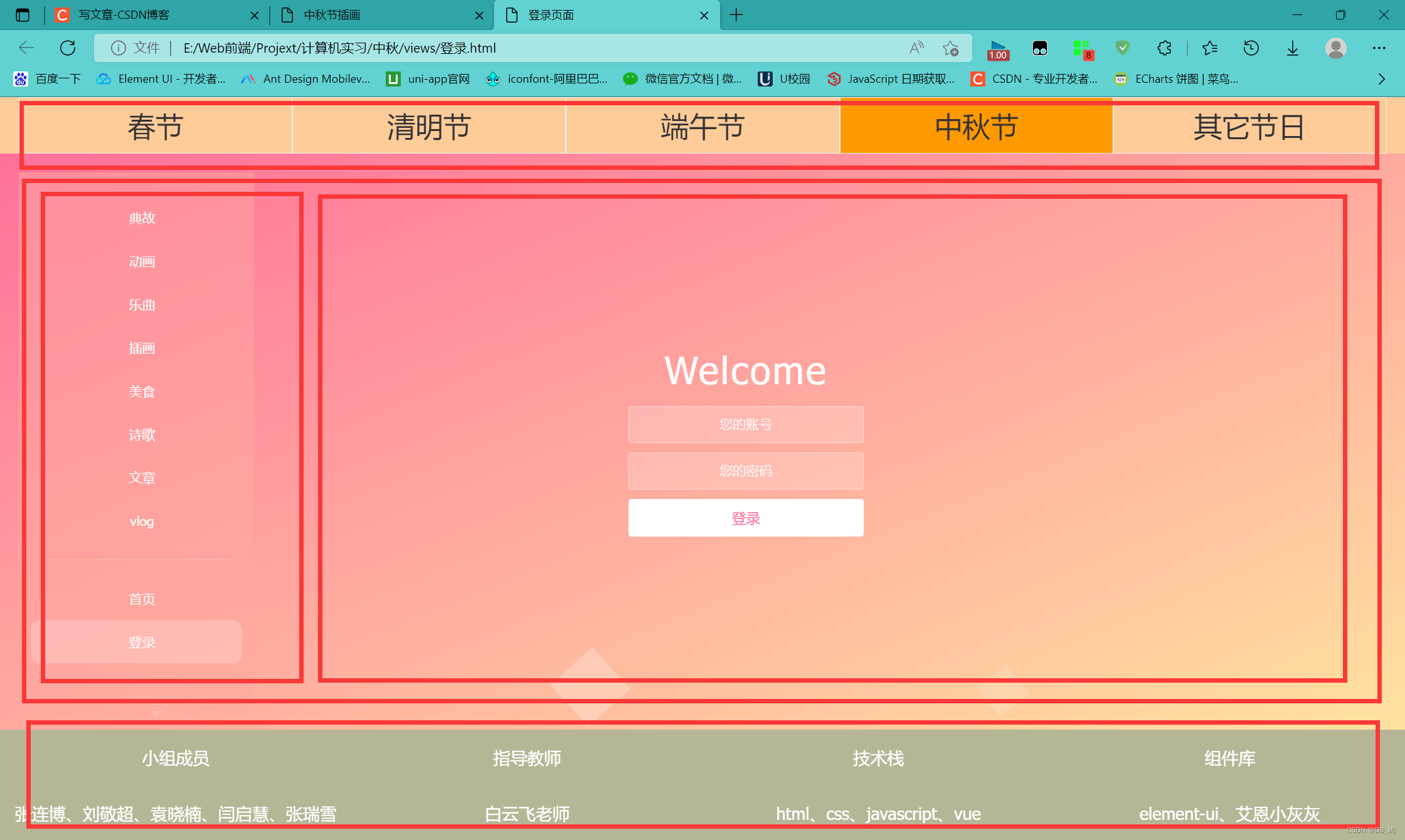This screenshot has height=840, width=1405.
Task: Click the address bar URL
Action: [339, 48]
